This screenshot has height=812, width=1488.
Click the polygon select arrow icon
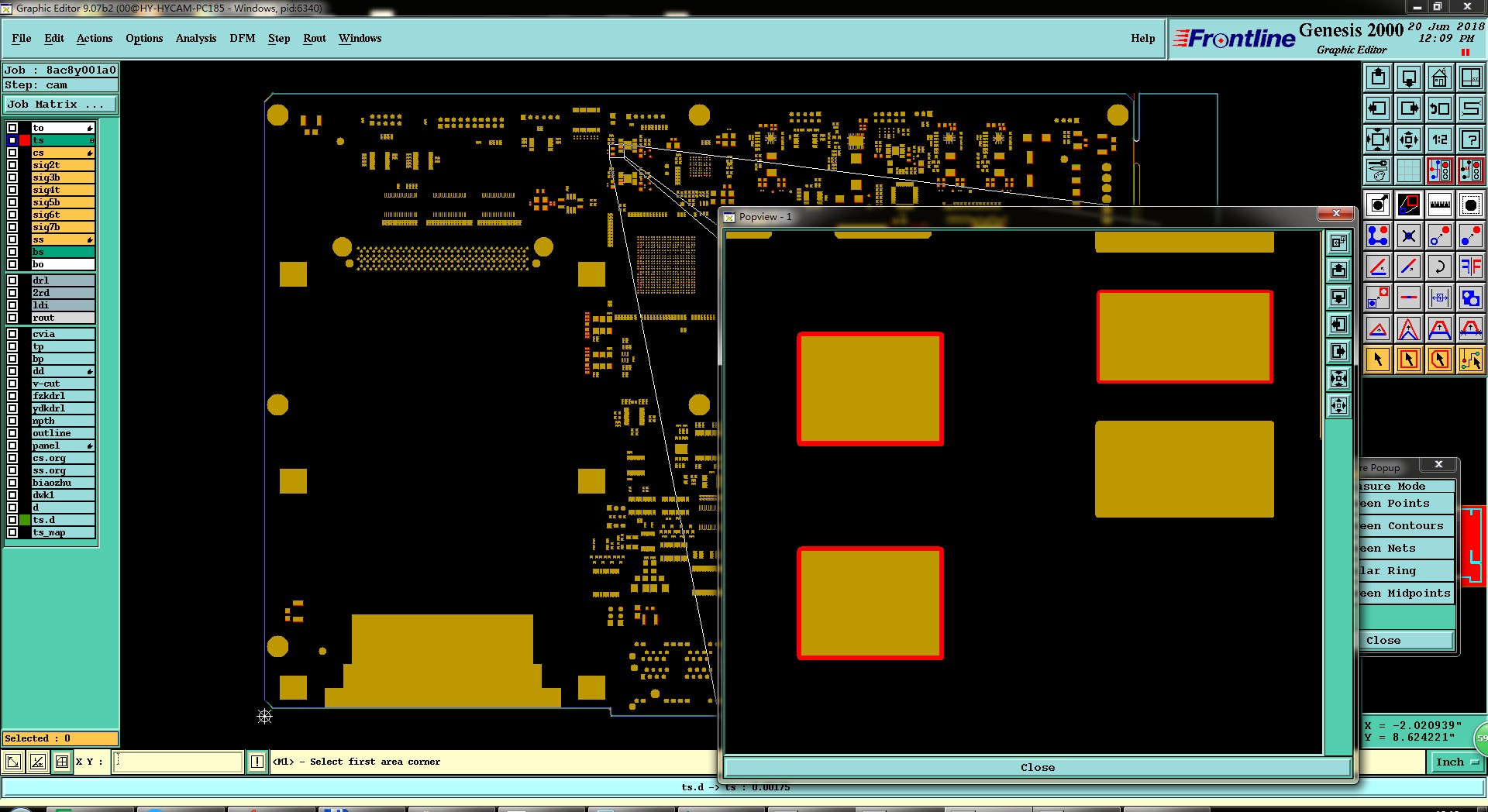click(1440, 360)
